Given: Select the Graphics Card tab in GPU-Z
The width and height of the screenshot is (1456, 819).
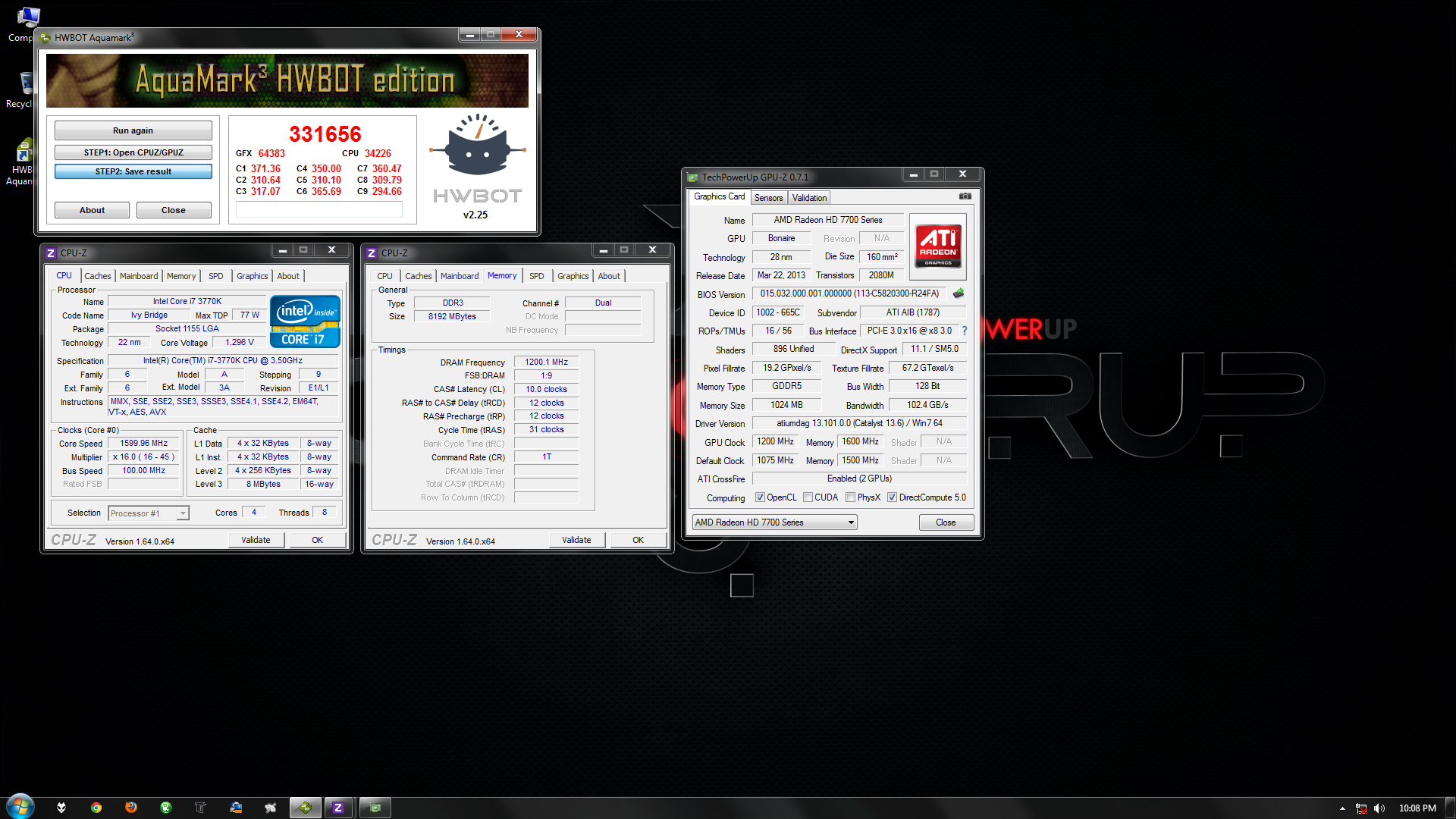Looking at the screenshot, I should point(719,196).
